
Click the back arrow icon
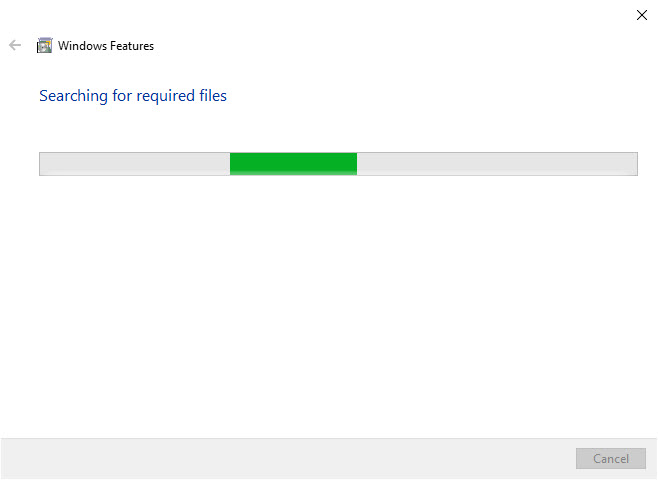(15, 45)
